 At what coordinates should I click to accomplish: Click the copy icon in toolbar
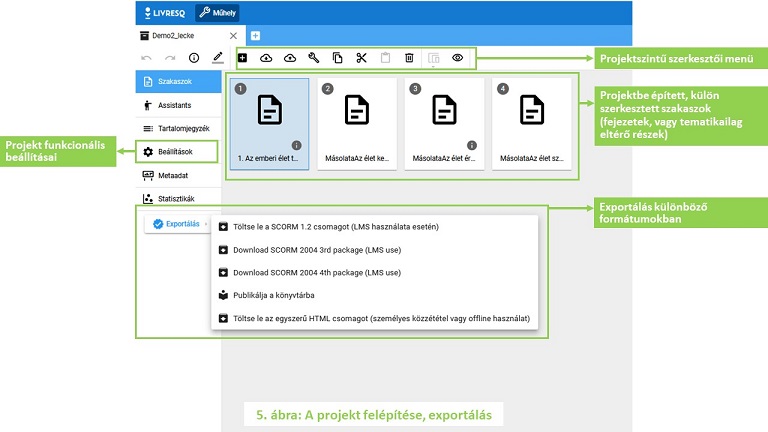click(337, 58)
